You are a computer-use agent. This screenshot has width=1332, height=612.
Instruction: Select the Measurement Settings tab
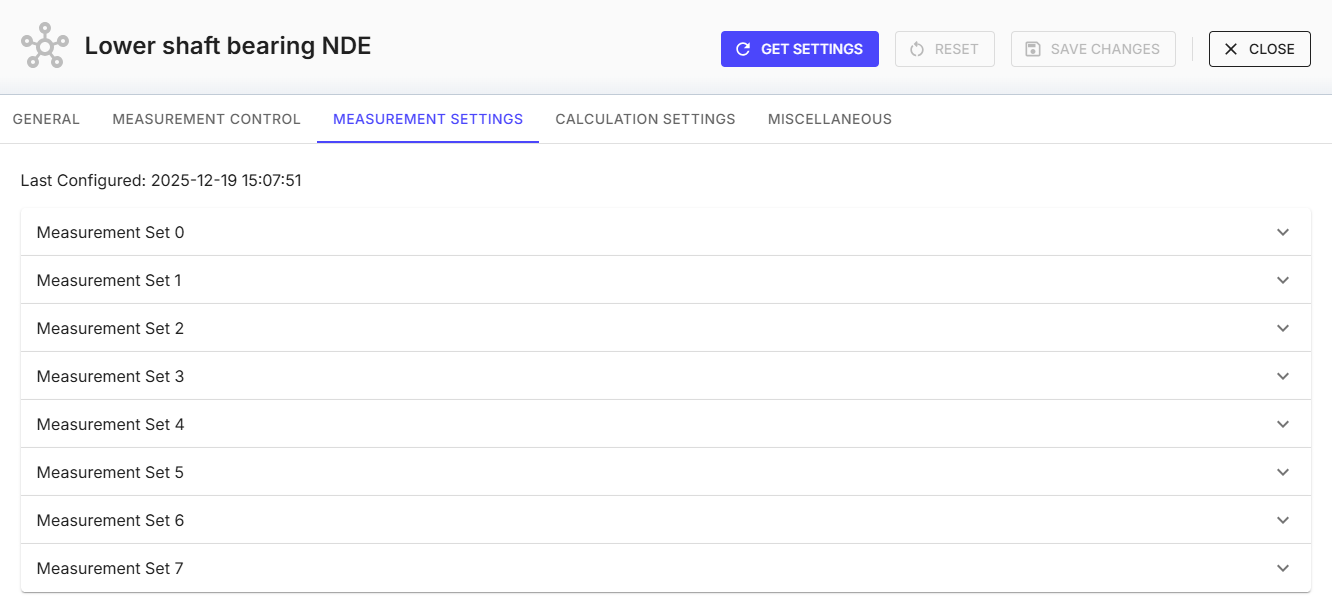[x=428, y=119]
